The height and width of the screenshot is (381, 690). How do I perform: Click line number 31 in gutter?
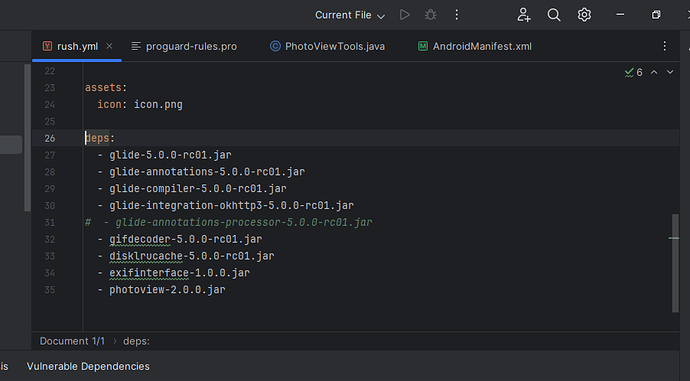pyautogui.click(x=50, y=222)
